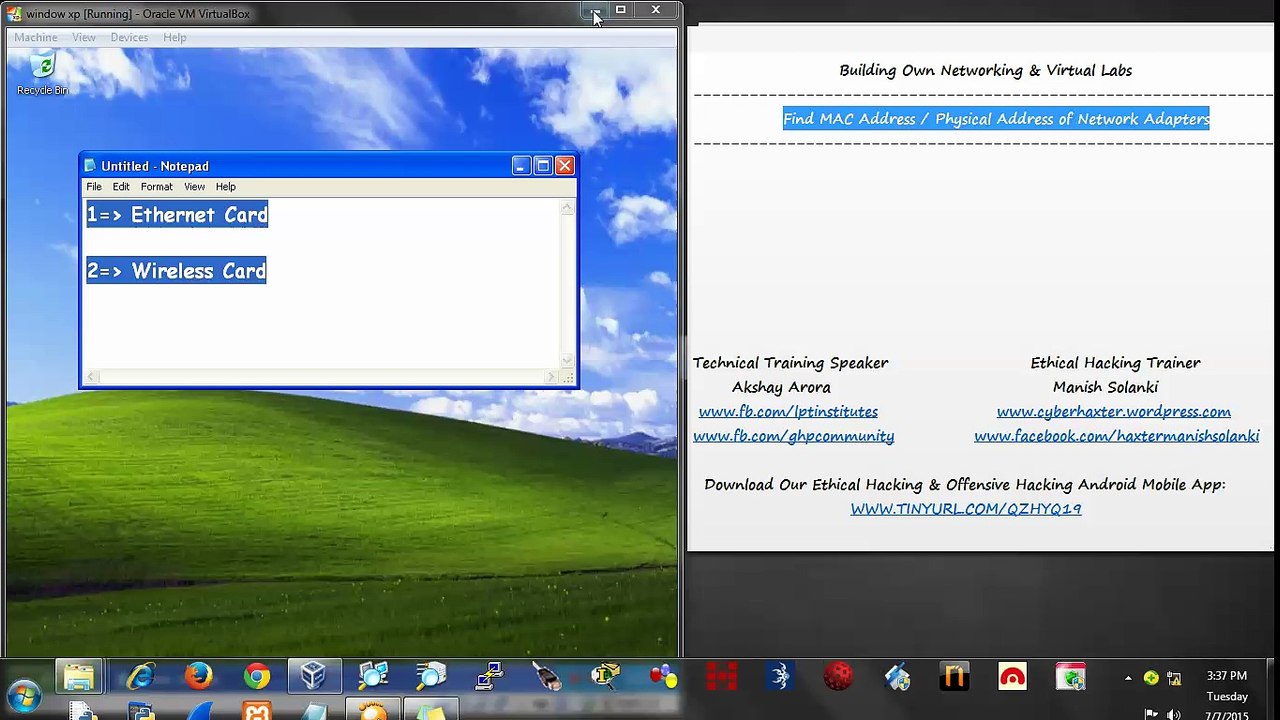Click the Notepad title bar icon
The height and width of the screenshot is (720, 1280).
click(90, 166)
